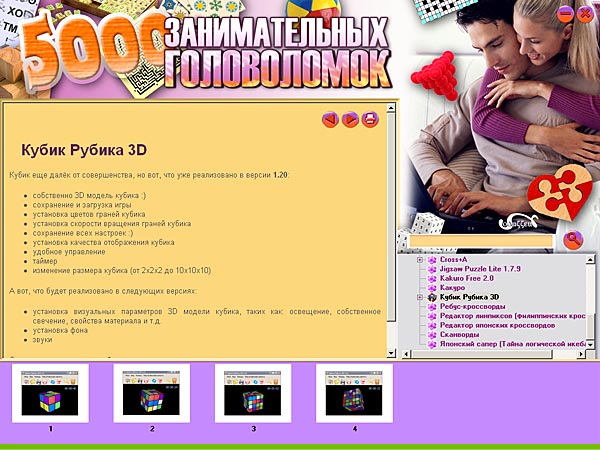Click the magnifier search button
Image resolution: width=600 pixels, height=450 pixels.
tap(572, 240)
